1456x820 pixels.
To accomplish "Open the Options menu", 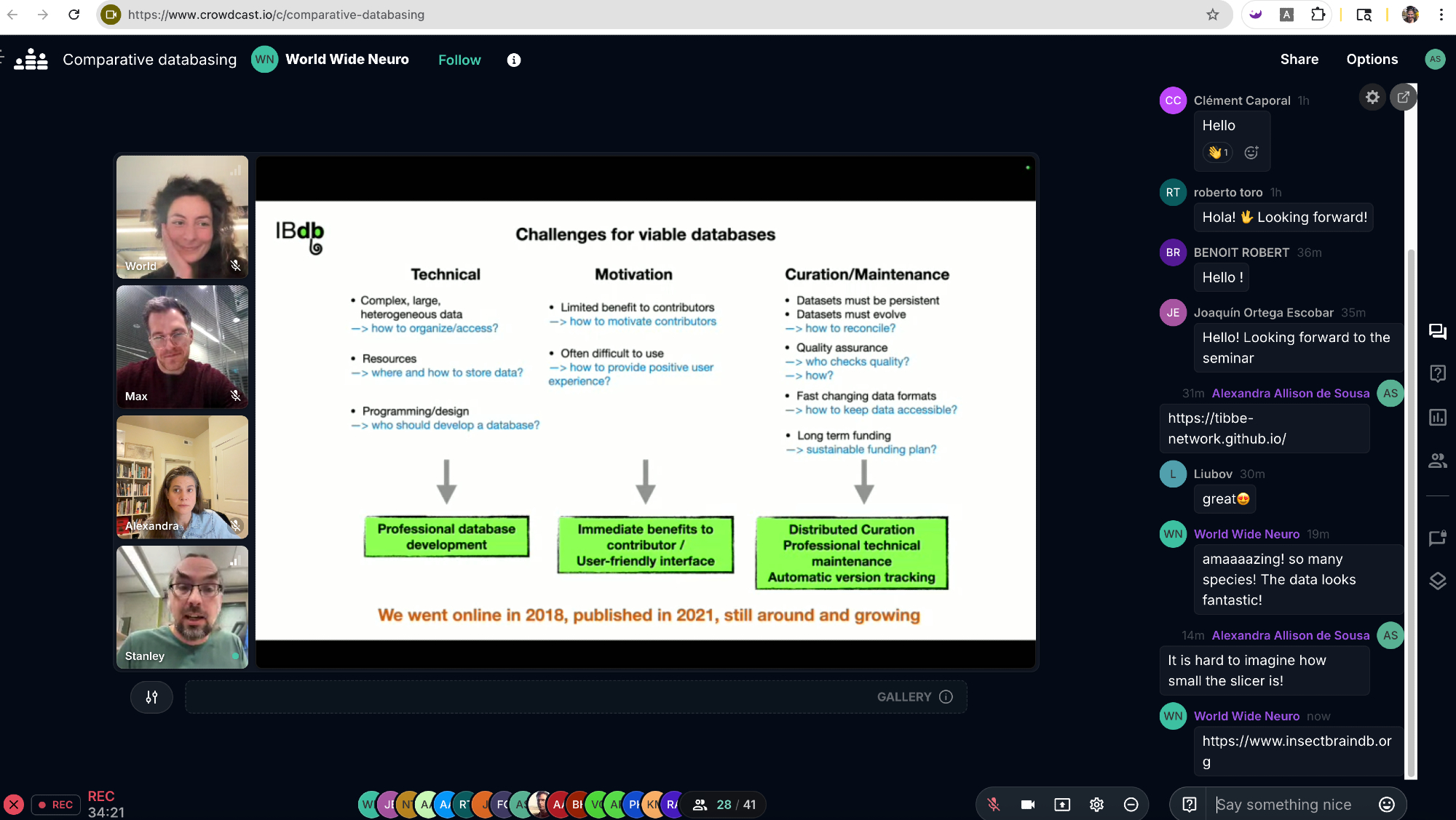I will click(1372, 60).
